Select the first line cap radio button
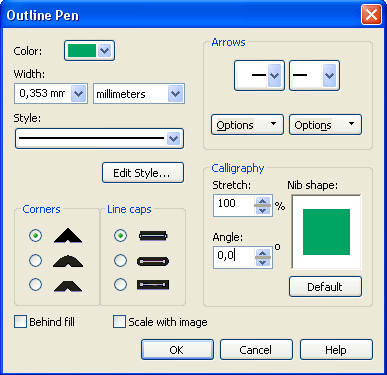This screenshot has height=375, width=387. [x=120, y=235]
